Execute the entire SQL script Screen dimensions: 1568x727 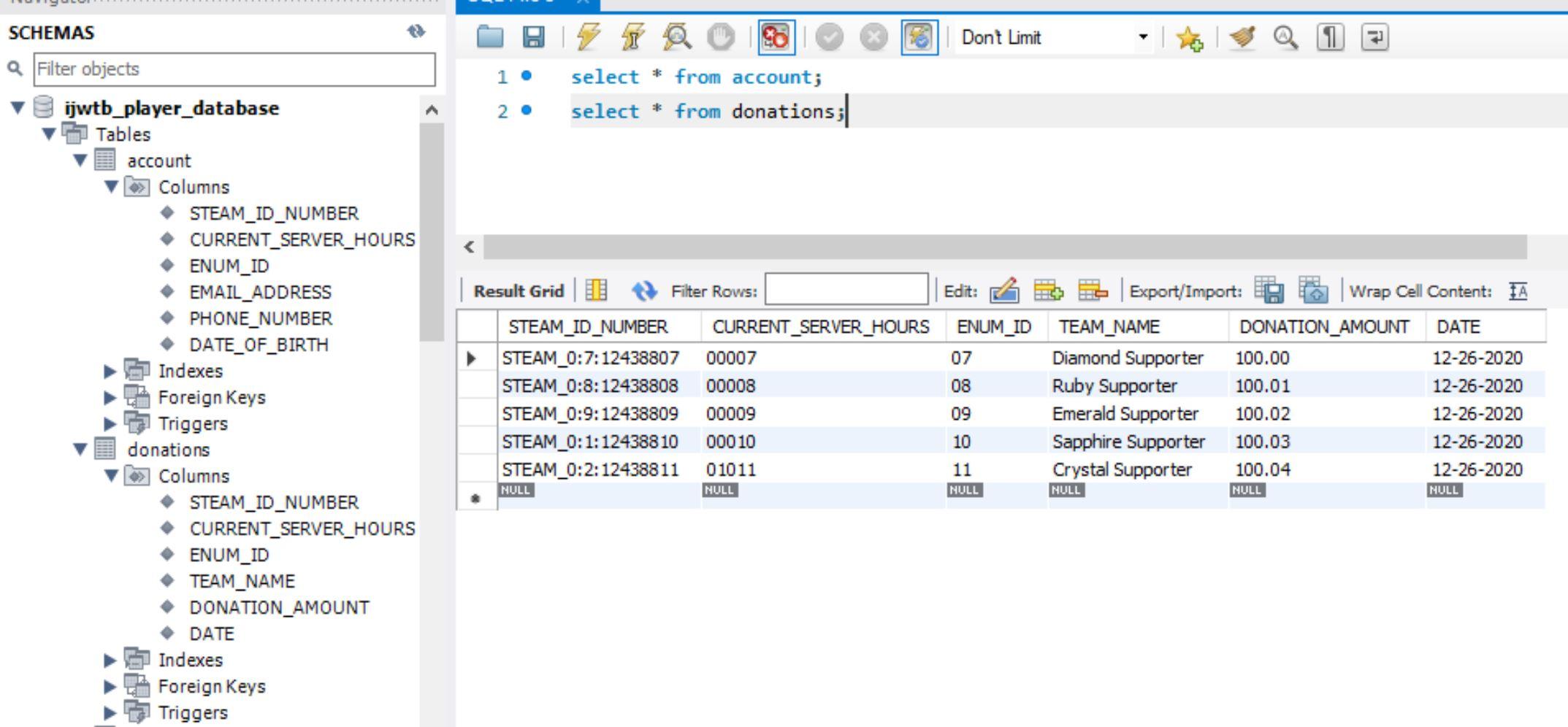(x=586, y=37)
